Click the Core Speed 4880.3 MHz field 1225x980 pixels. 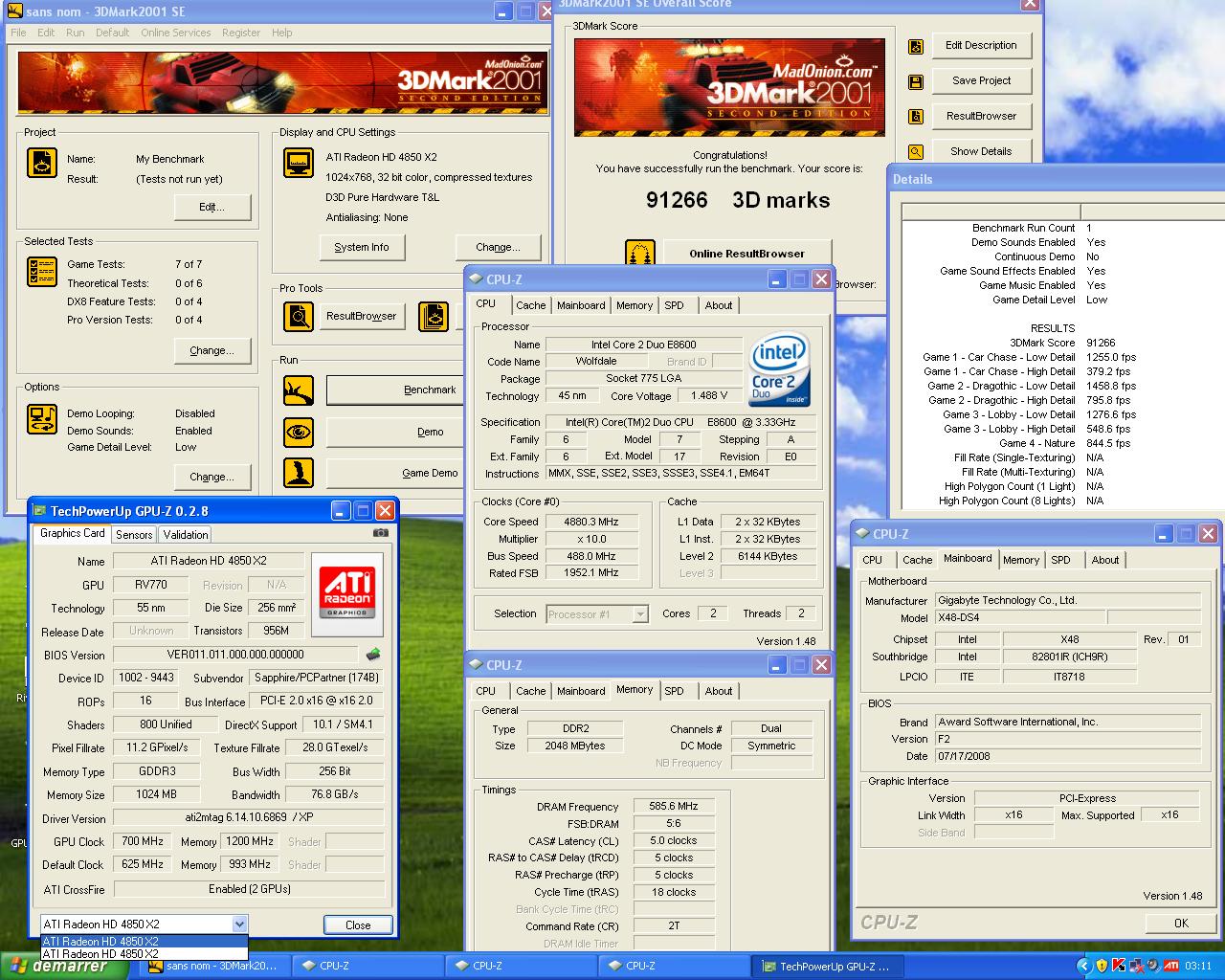click(x=591, y=523)
